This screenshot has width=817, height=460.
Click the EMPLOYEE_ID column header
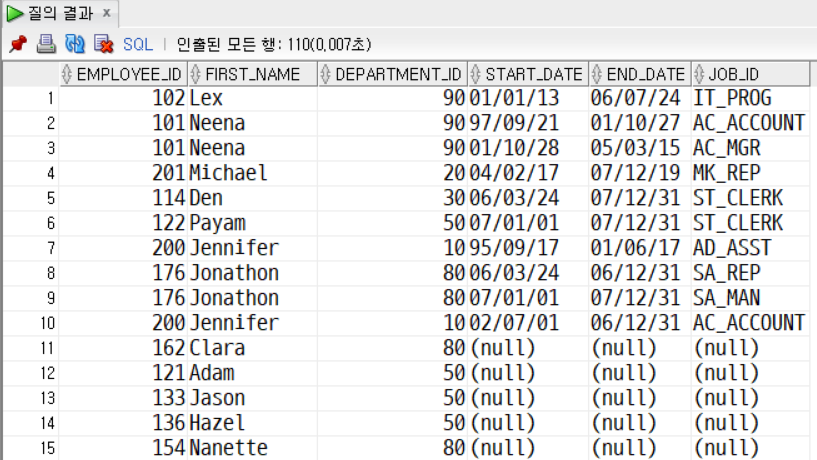pos(123,74)
